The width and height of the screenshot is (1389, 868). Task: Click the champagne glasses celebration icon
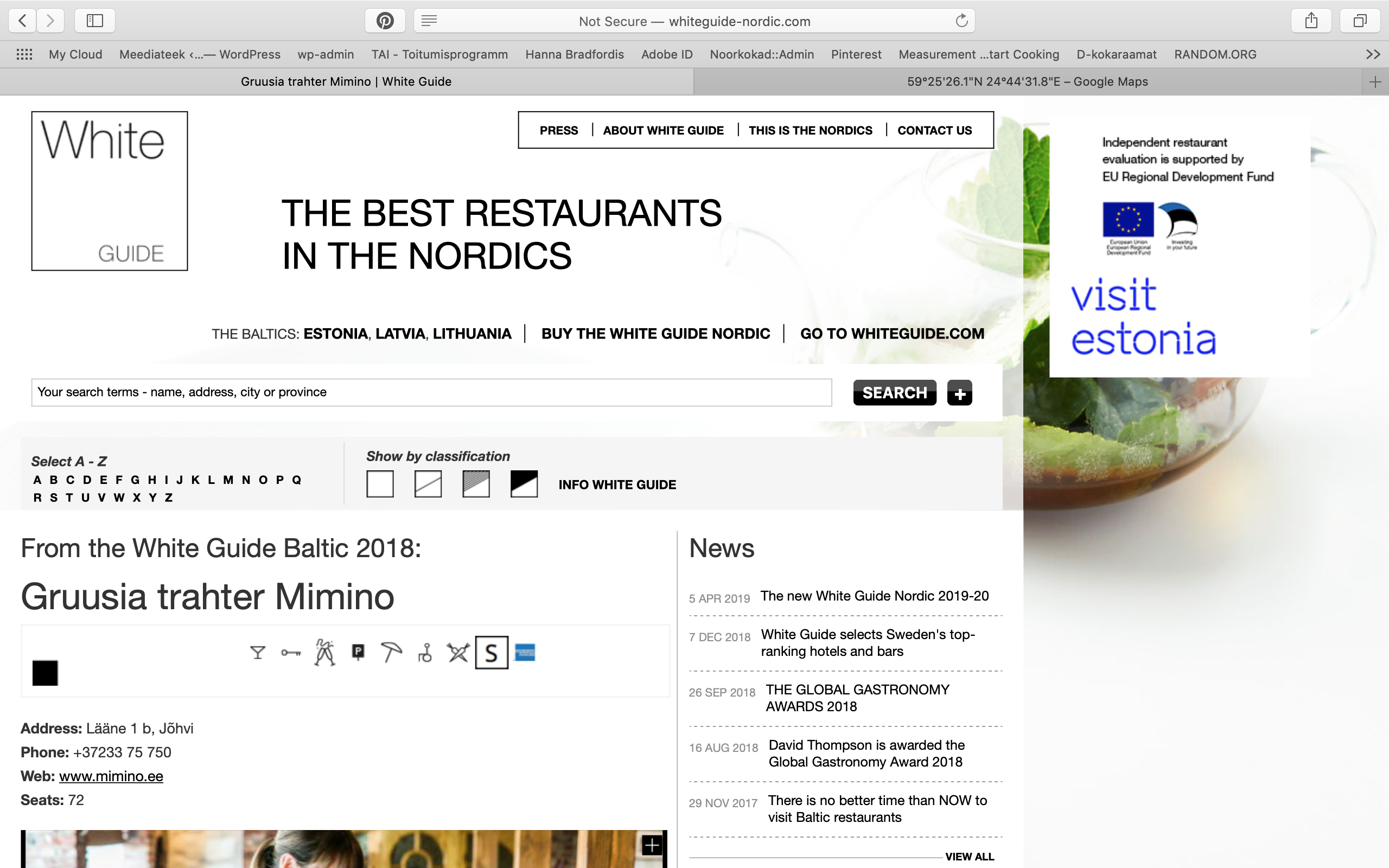pos(324,653)
